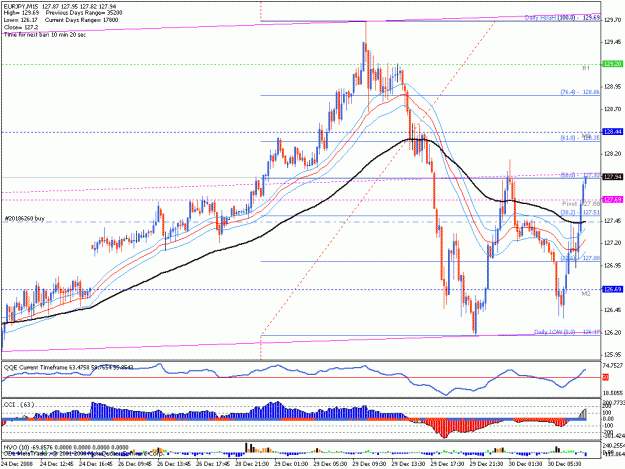Click the R1 resistance label
This screenshot has height=469, width=625.
(x=586, y=69)
